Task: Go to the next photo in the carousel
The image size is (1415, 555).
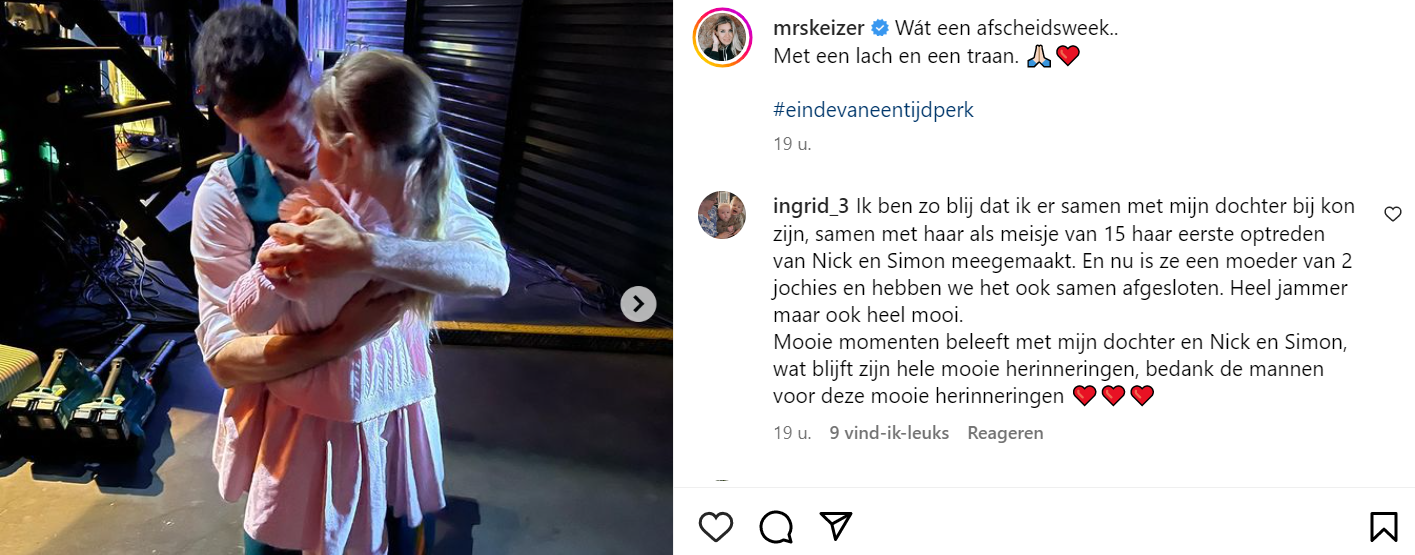Action: pyautogui.click(x=638, y=303)
